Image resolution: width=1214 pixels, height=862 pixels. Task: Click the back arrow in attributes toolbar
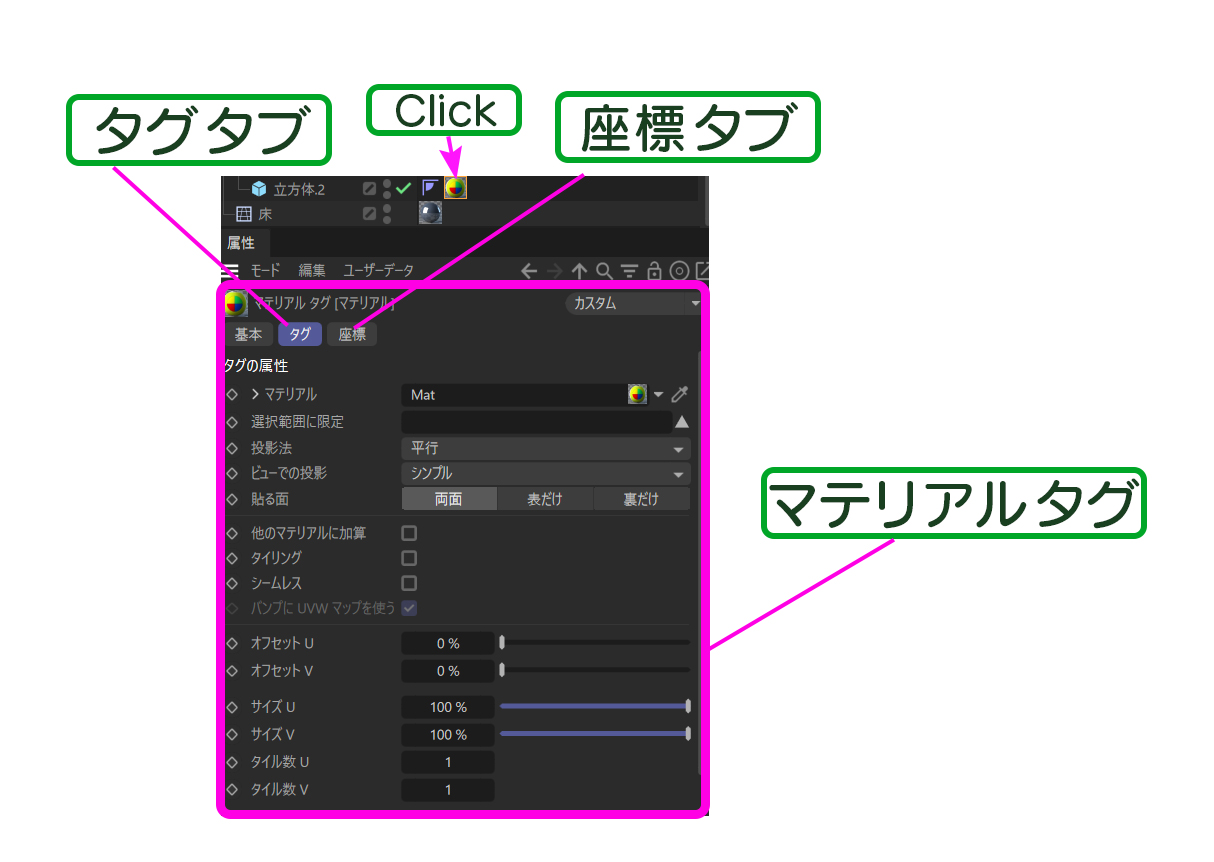[x=529, y=271]
